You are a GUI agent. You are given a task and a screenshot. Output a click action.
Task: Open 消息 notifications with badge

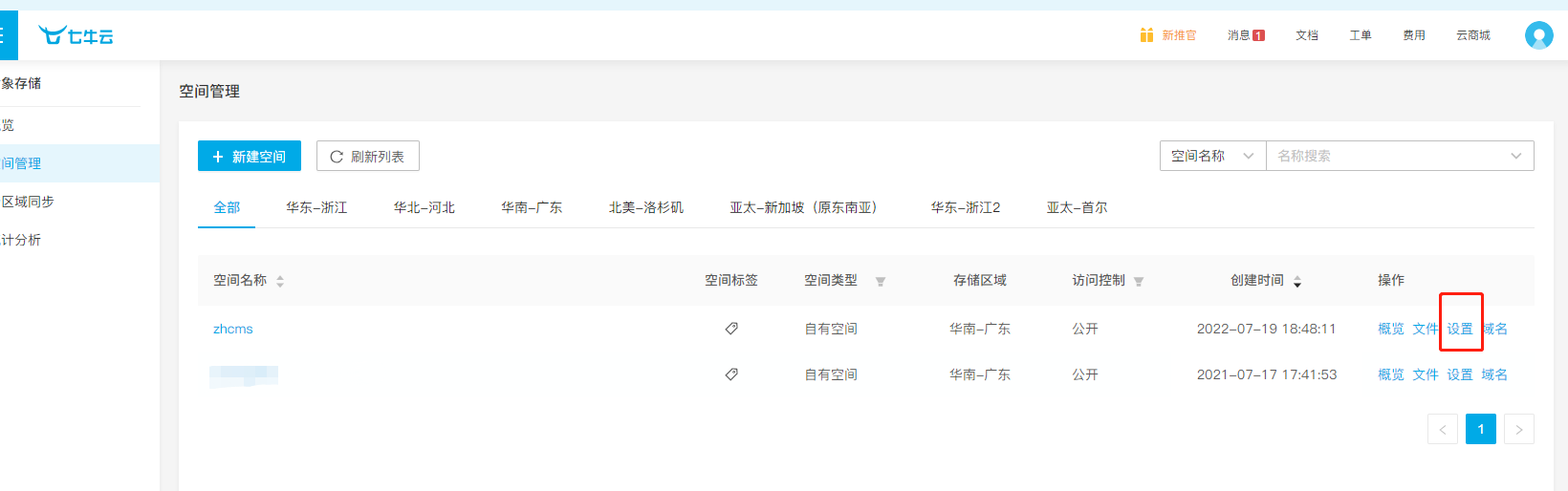(x=1246, y=35)
